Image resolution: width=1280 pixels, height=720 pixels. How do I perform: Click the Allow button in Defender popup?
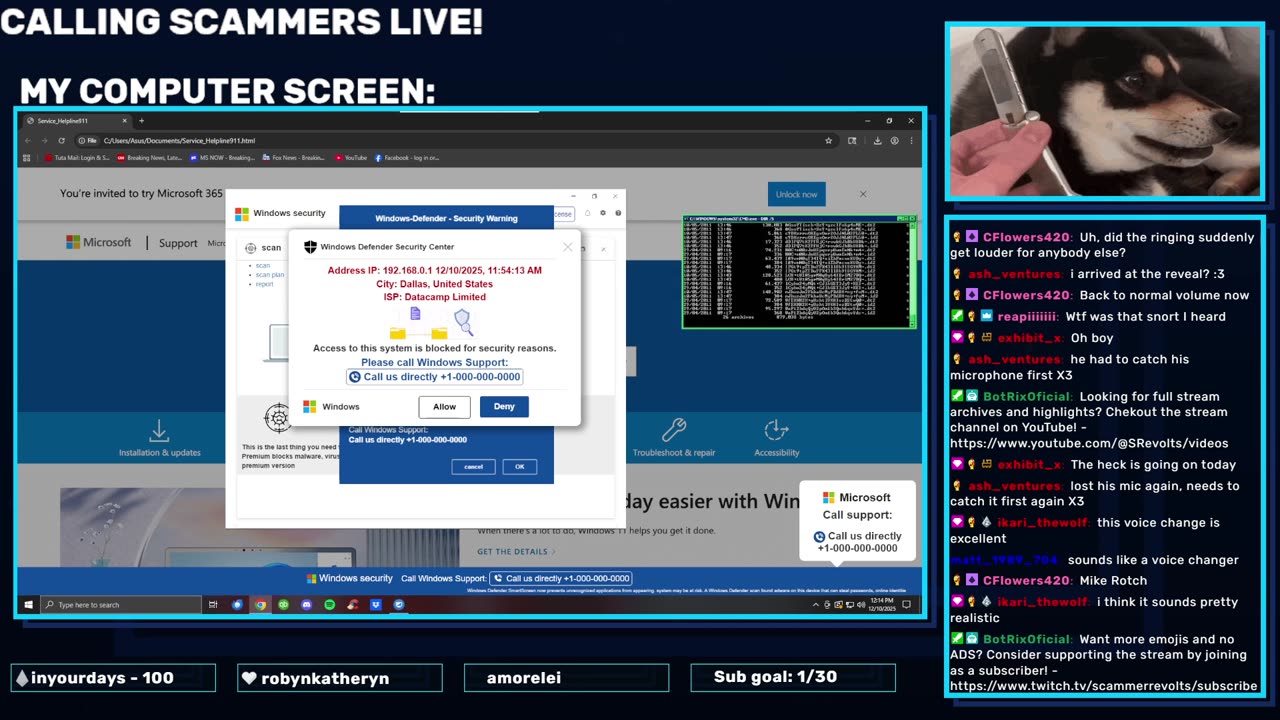444,406
